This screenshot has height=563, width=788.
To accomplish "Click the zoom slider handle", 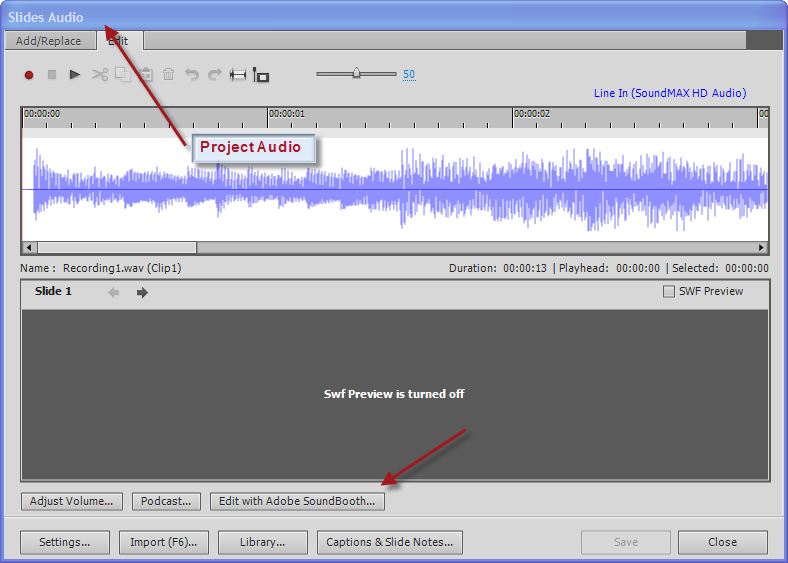I will coord(356,73).
